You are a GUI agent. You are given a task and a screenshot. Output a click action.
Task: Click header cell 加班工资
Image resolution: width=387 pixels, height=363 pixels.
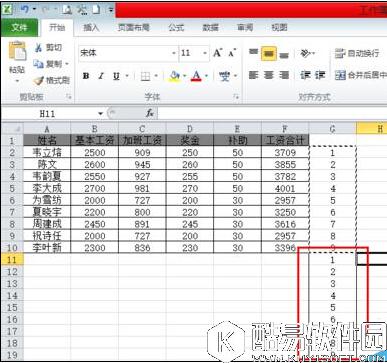(x=142, y=140)
